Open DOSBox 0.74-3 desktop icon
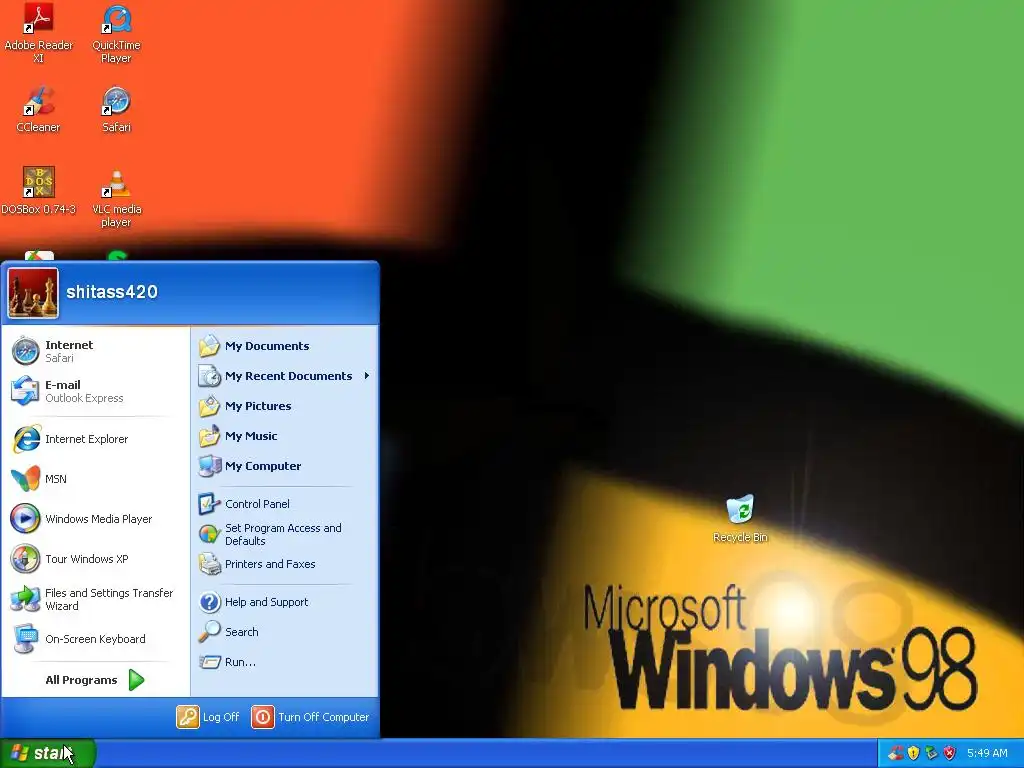The width and height of the screenshot is (1024, 768). point(39,190)
